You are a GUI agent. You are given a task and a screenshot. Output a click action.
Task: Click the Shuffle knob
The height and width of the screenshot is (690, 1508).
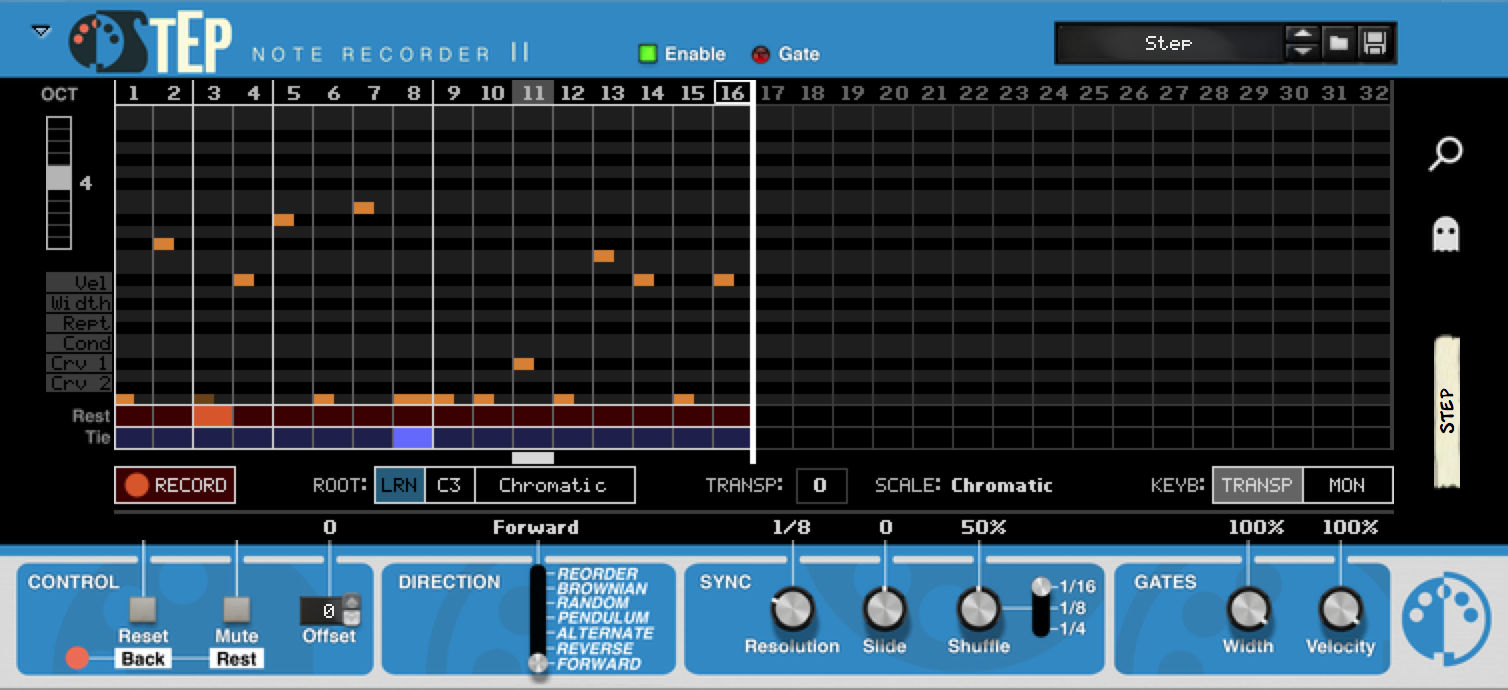978,608
